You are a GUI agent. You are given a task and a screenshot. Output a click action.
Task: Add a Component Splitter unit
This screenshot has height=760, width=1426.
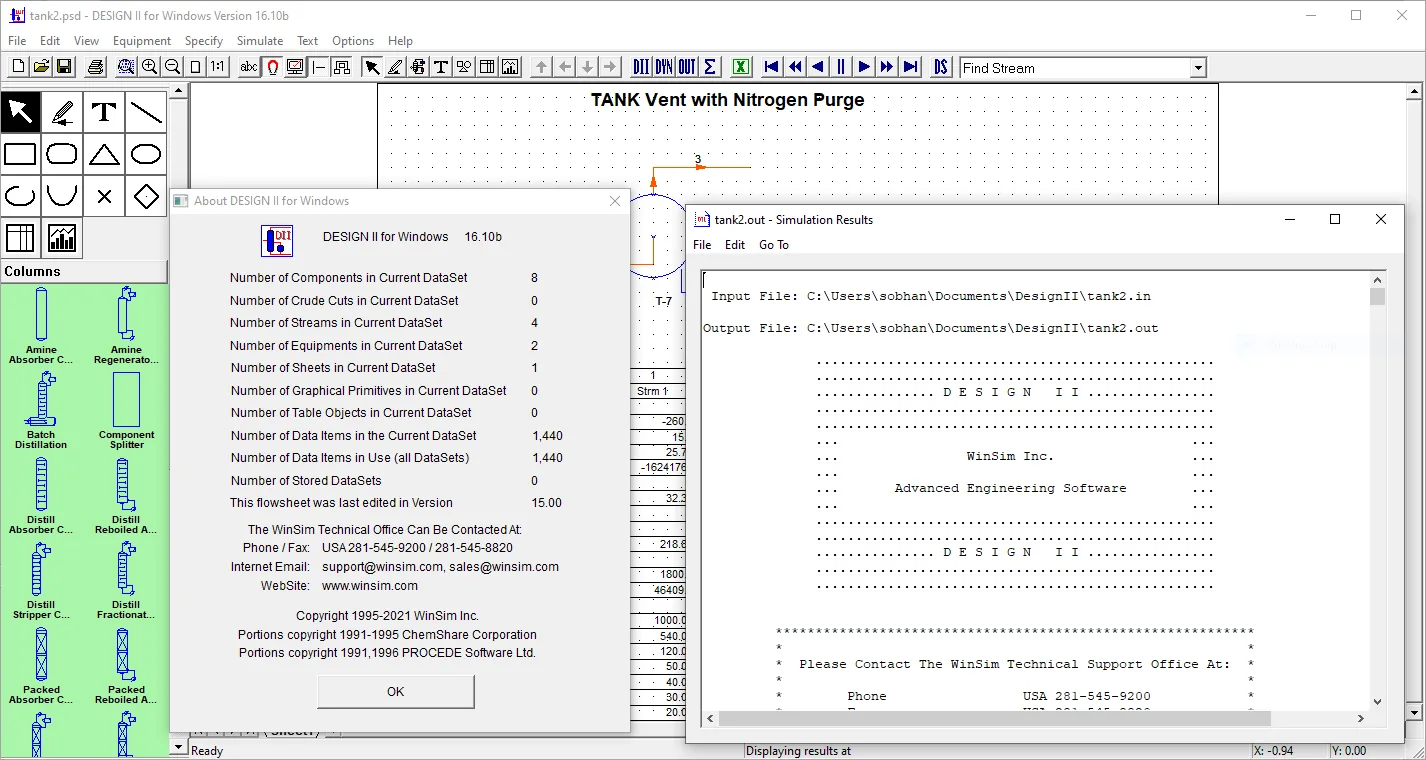(126, 410)
